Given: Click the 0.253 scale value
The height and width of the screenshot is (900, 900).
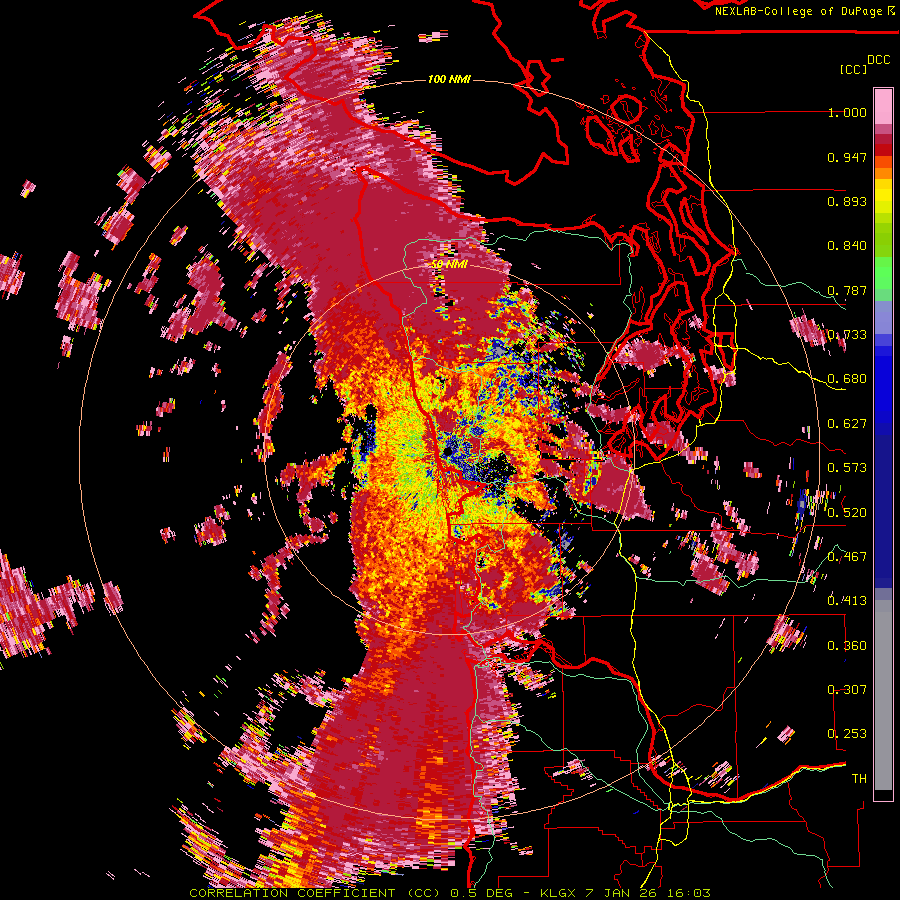Looking at the screenshot, I should coord(847,734).
